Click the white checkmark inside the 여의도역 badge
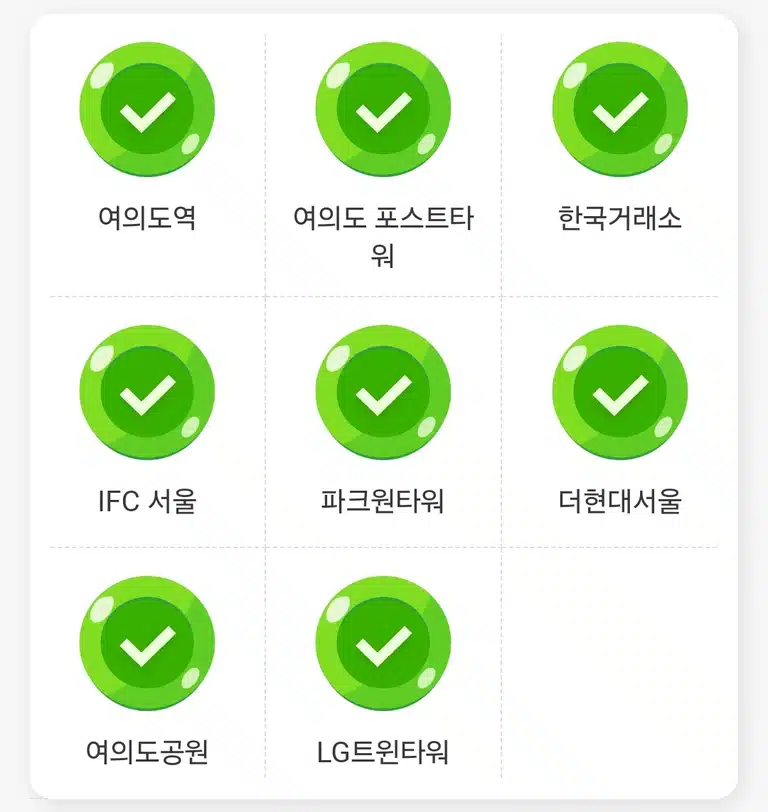Viewport: 768px width, 812px height. [147, 112]
